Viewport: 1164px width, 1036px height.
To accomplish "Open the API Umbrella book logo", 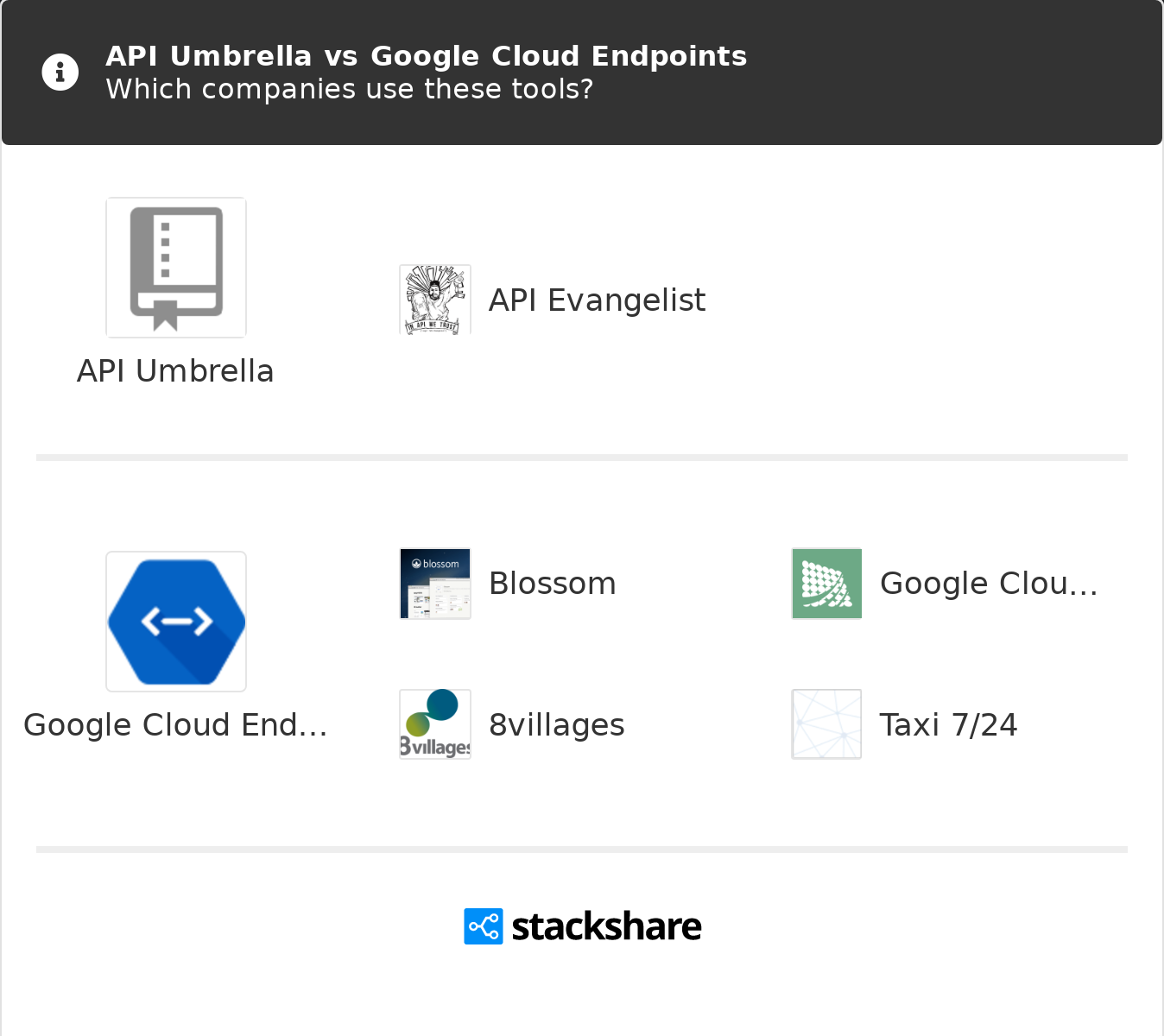I will pos(176,268).
